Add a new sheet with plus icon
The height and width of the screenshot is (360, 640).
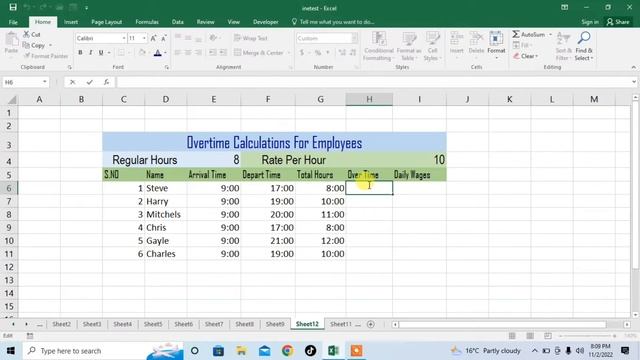[371, 324]
